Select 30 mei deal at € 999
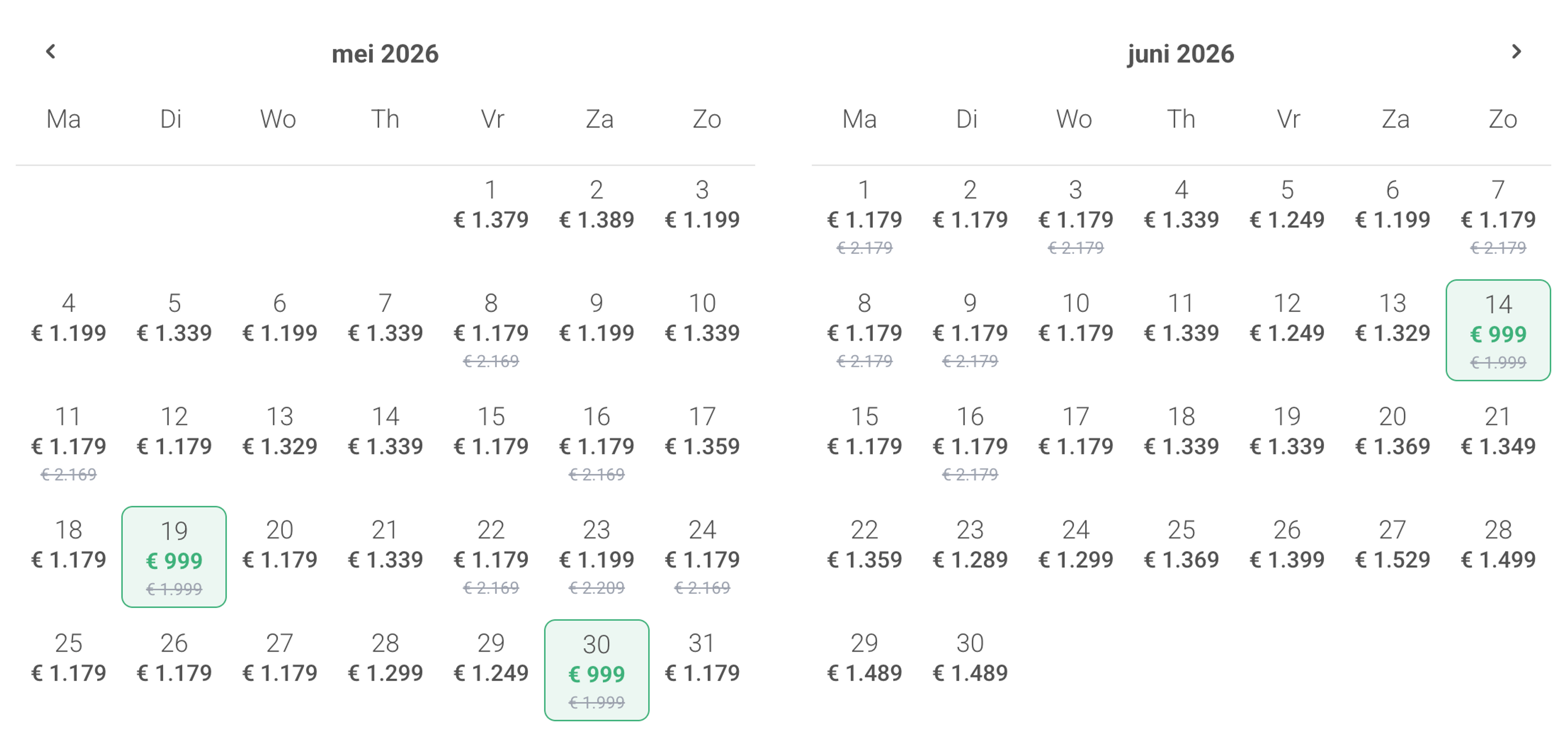 tap(597, 670)
